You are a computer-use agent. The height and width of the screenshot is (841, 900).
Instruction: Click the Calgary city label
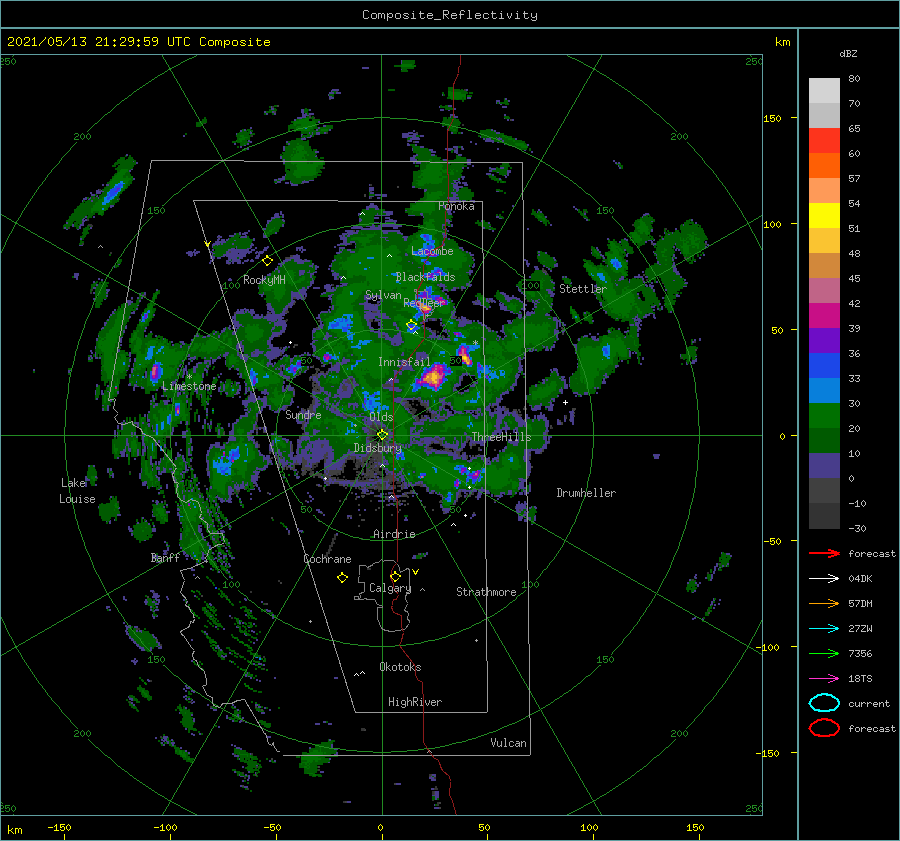(x=390, y=588)
